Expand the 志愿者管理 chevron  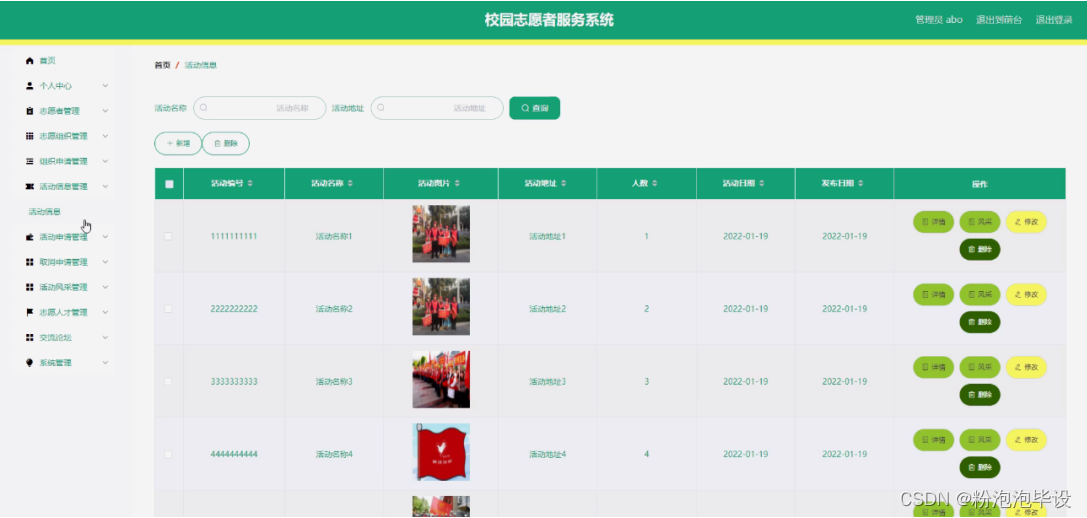[x=105, y=111]
